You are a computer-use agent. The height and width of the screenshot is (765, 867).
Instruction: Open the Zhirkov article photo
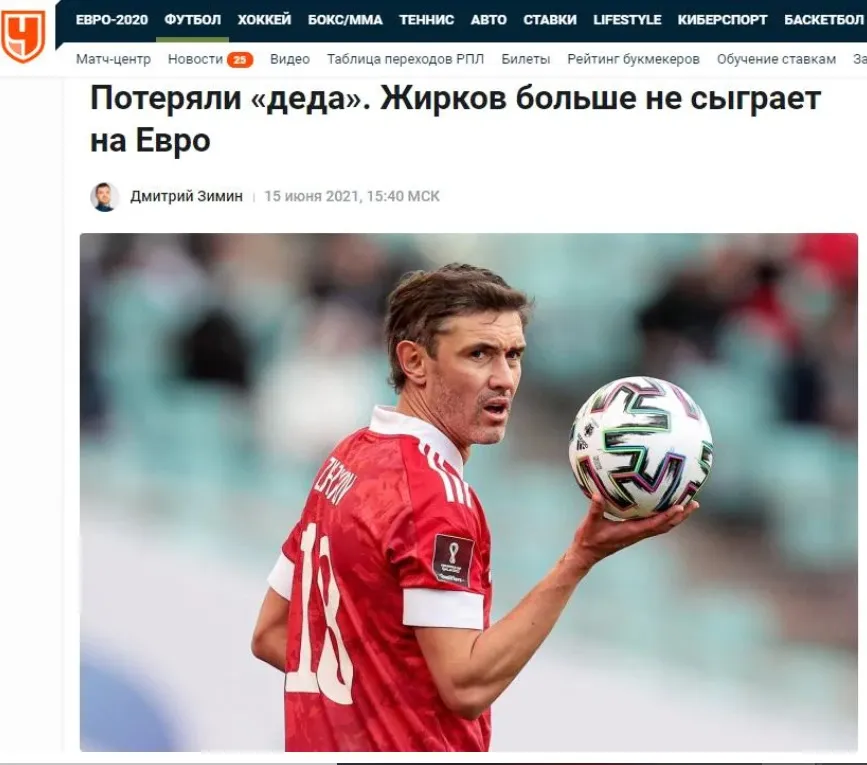click(469, 492)
